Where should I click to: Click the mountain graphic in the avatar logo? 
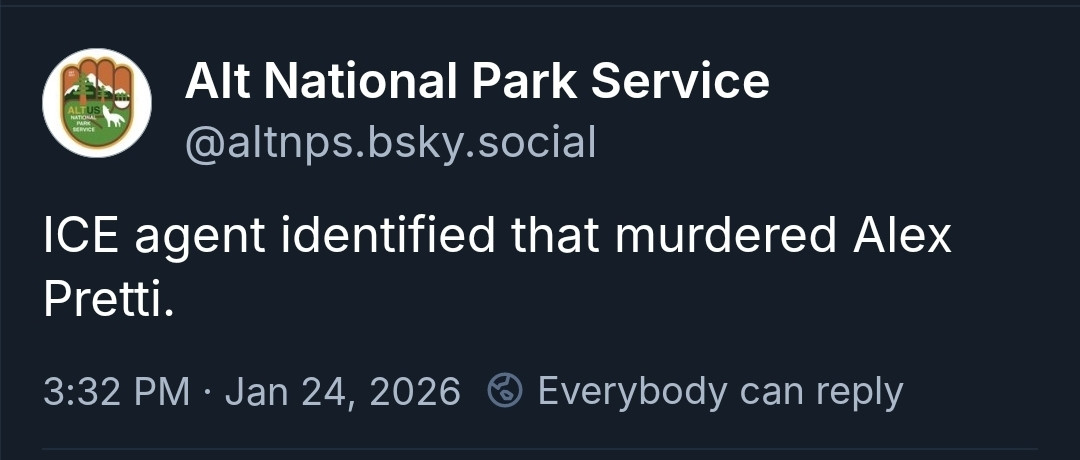point(89,82)
